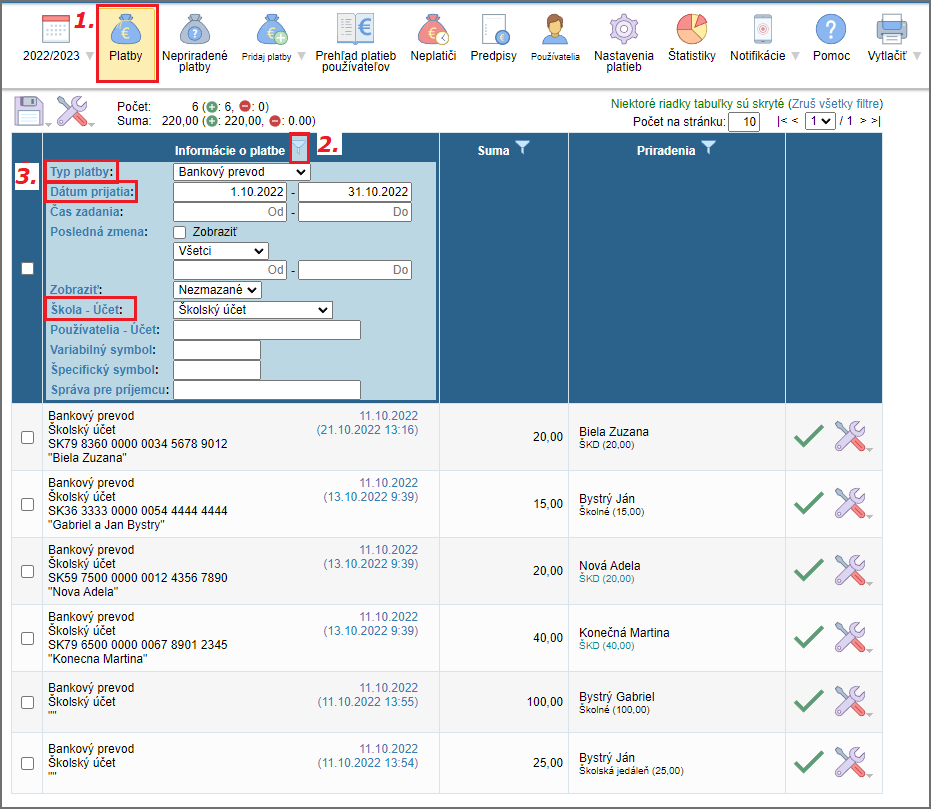Open edit tools for Bystrý Ján Školné payment
The width and height of the screenshot is (931, 809).
(x=850, y=503)
